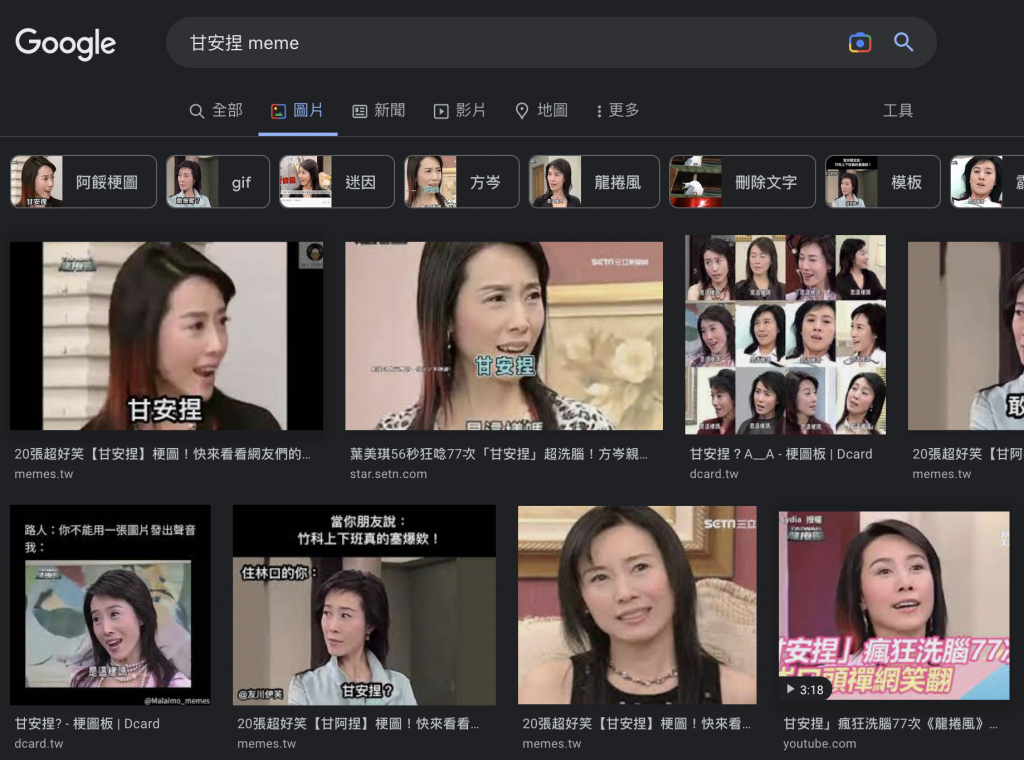Select the gif filter chip

click(218, 182)
